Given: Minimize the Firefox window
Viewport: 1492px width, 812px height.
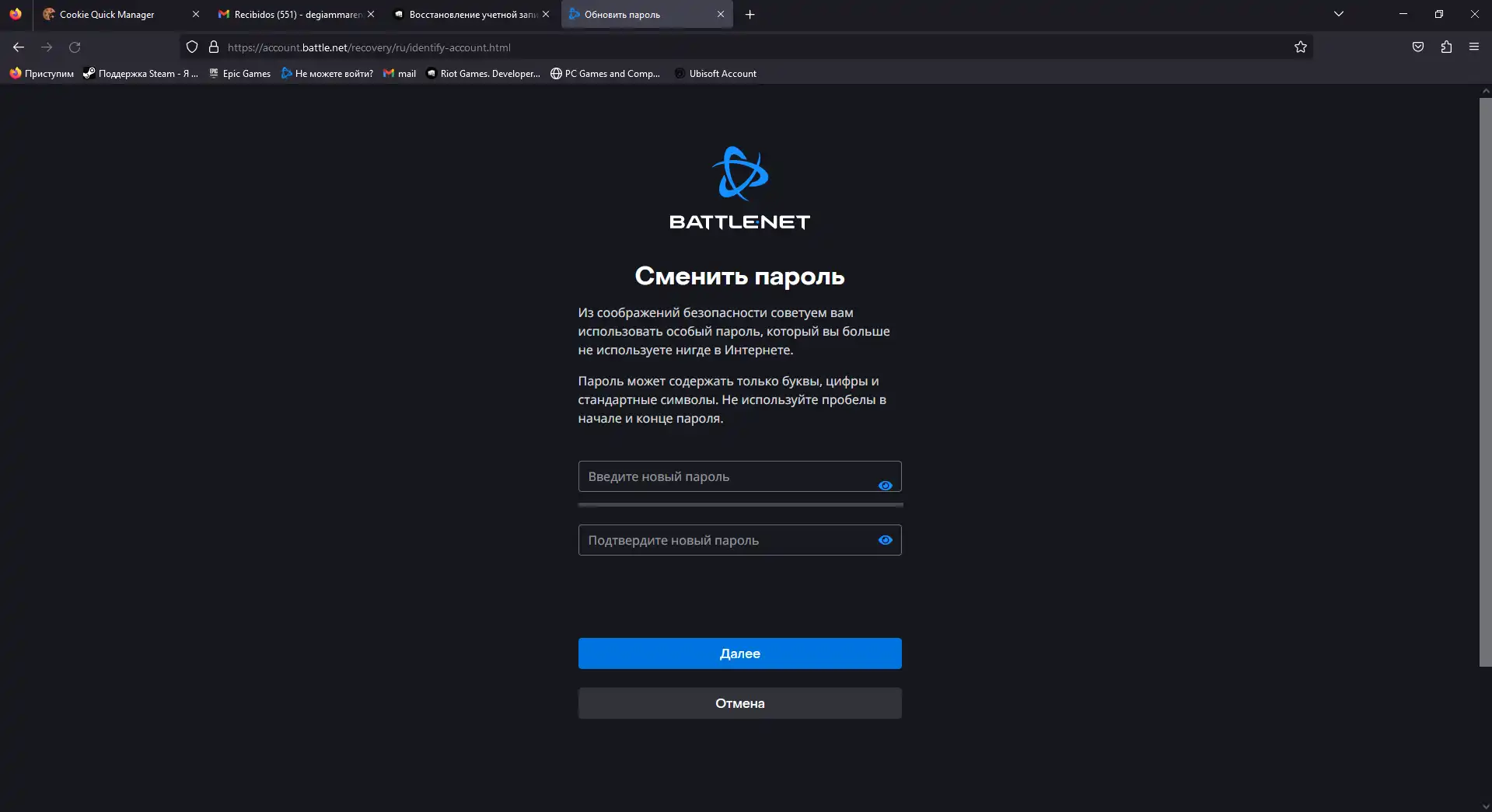Looking at the screenshot, I should click(1403, 14).
